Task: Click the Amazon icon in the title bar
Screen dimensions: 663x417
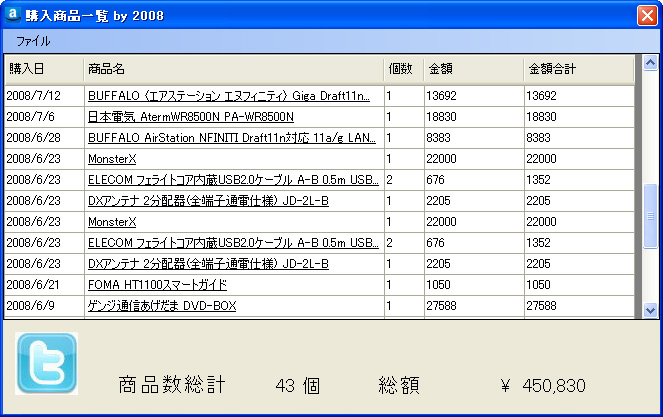Action: 13,14
